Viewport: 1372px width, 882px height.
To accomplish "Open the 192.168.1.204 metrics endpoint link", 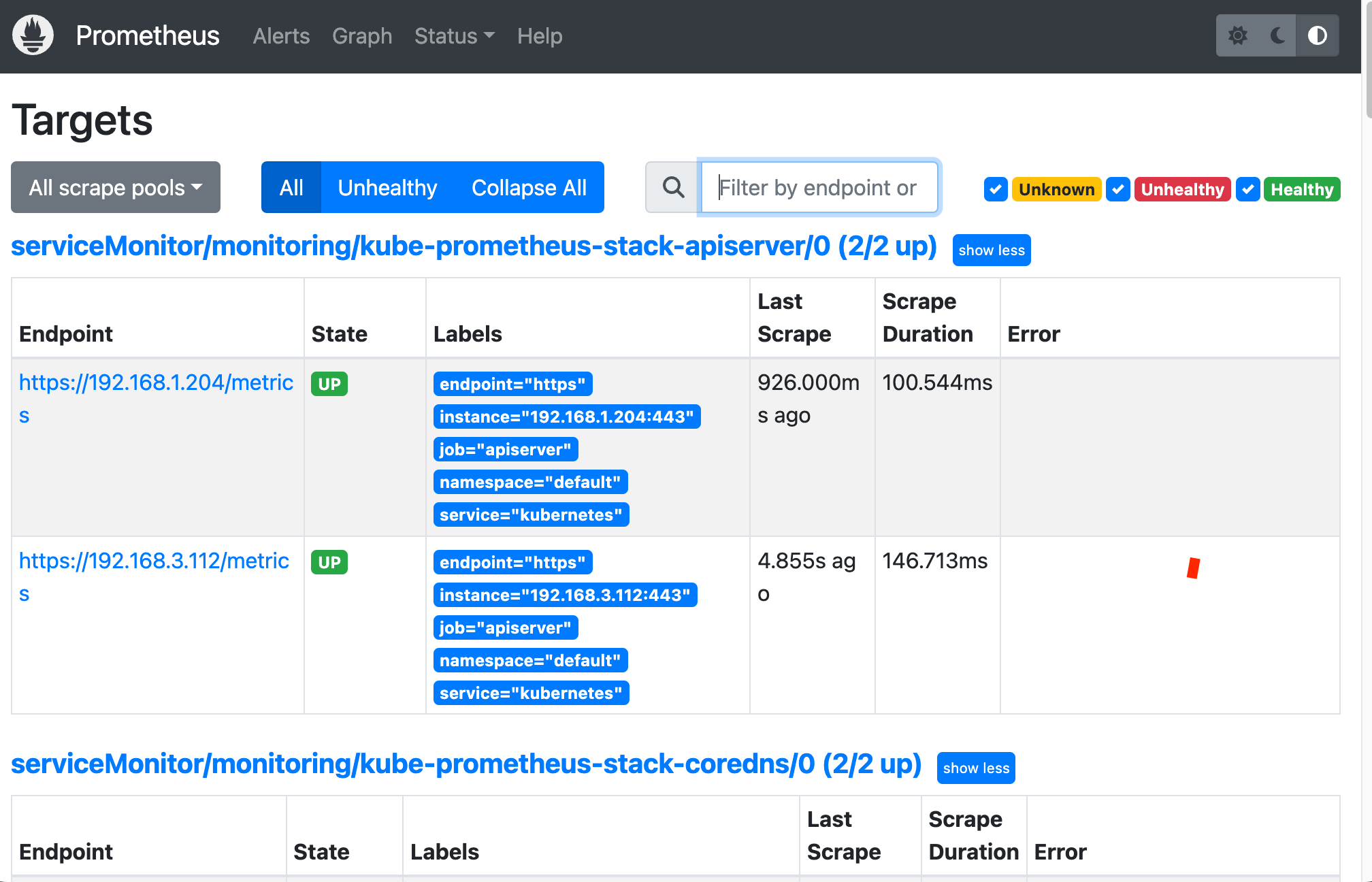I will 156,383.
